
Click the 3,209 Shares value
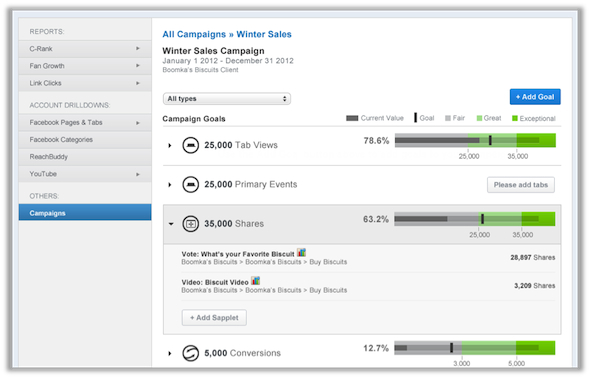click(x=535, y=286)
